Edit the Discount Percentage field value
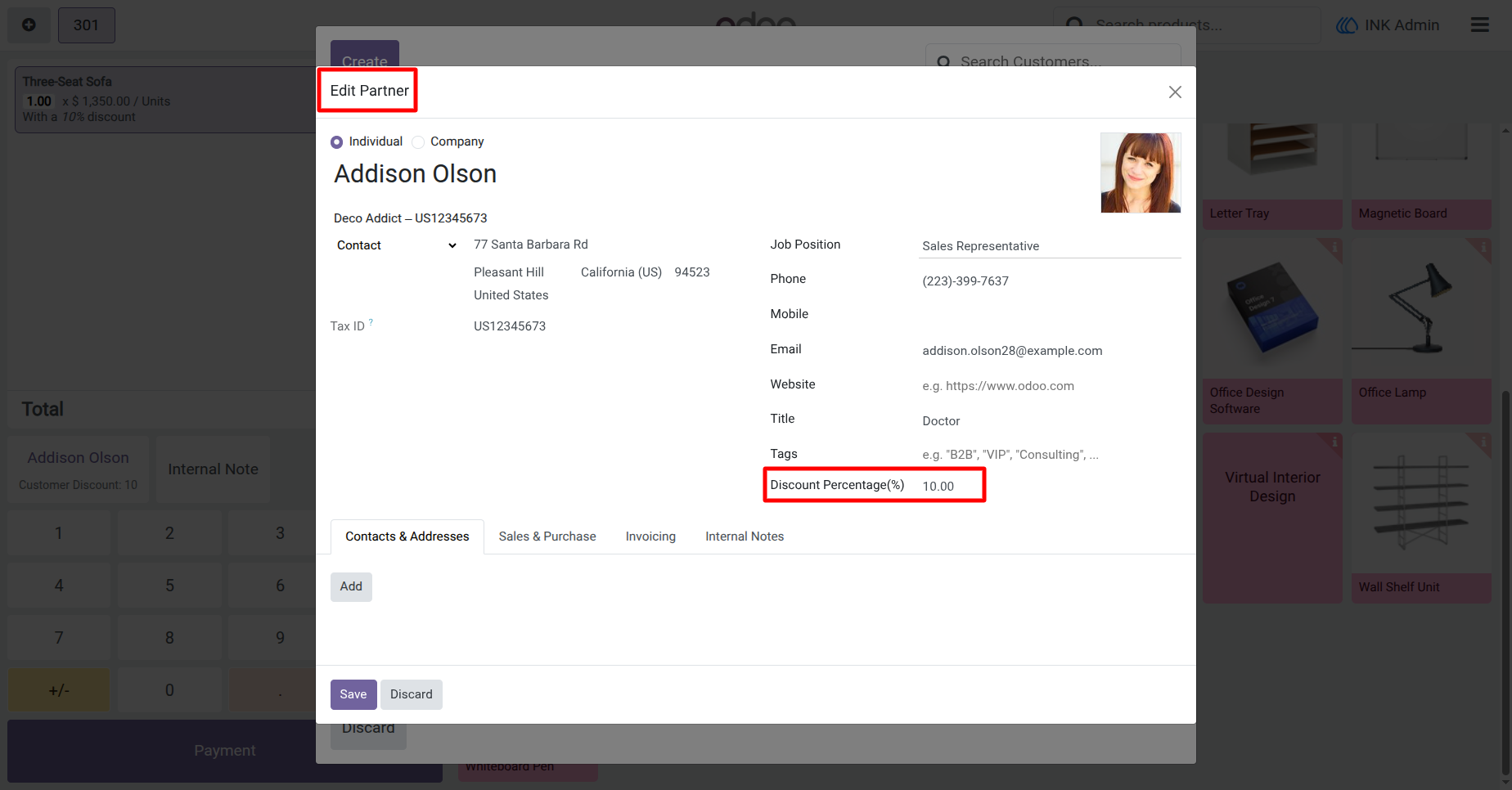The image size is (1512, 790). (949, 486)
